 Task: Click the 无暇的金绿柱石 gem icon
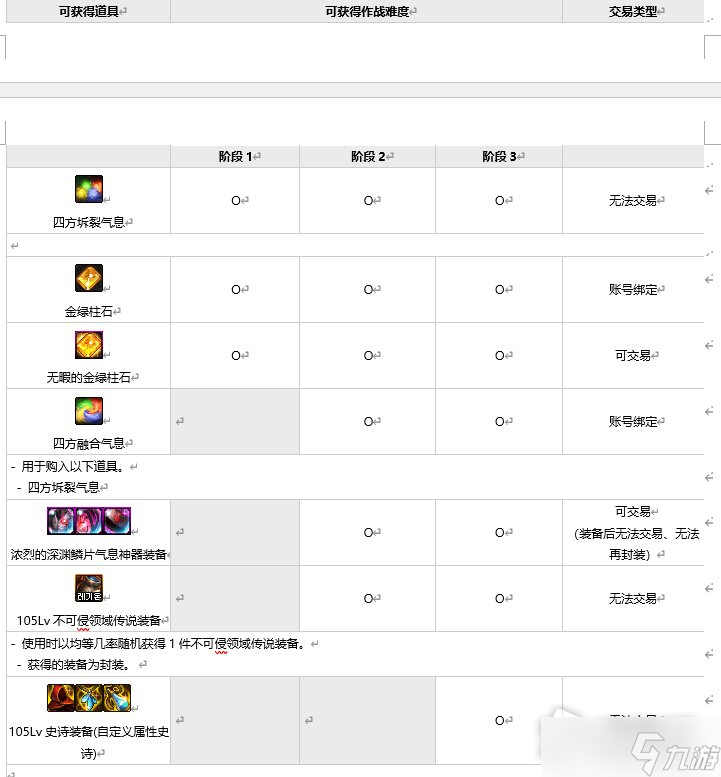pyautogui.click(x=89, y=344)
